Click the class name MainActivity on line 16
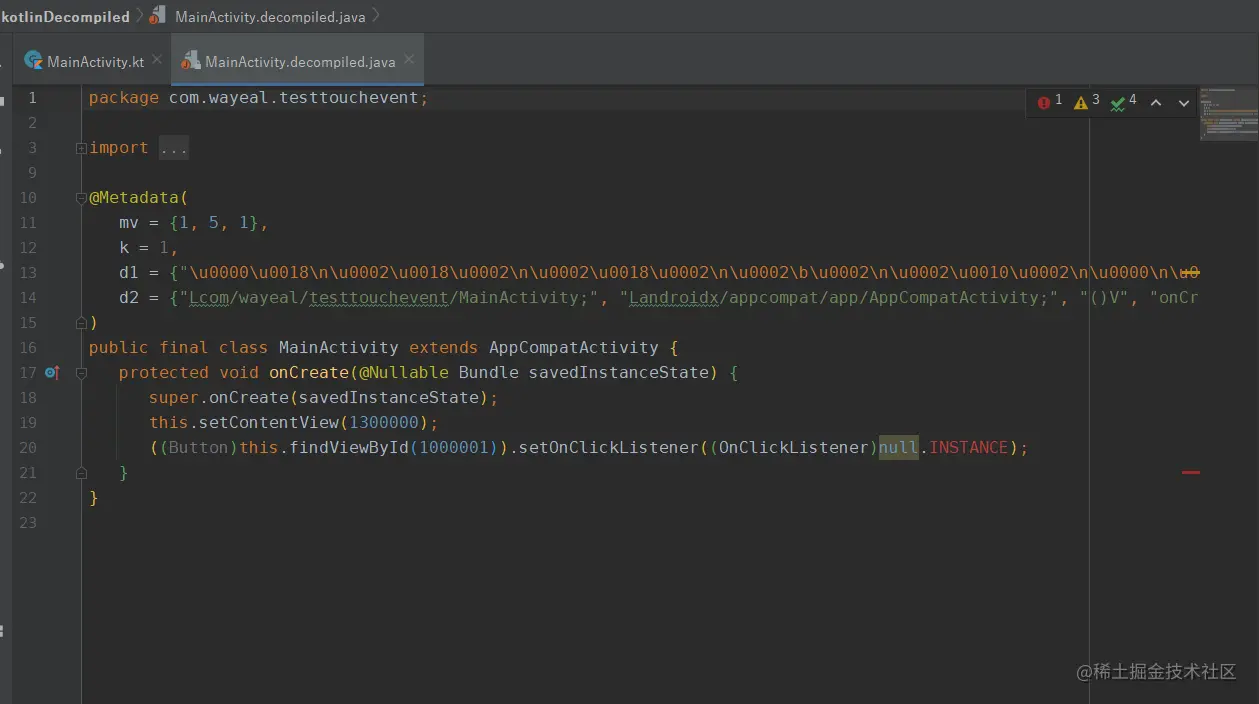The height and width of the screenshot is (704, 1259). 338,348
